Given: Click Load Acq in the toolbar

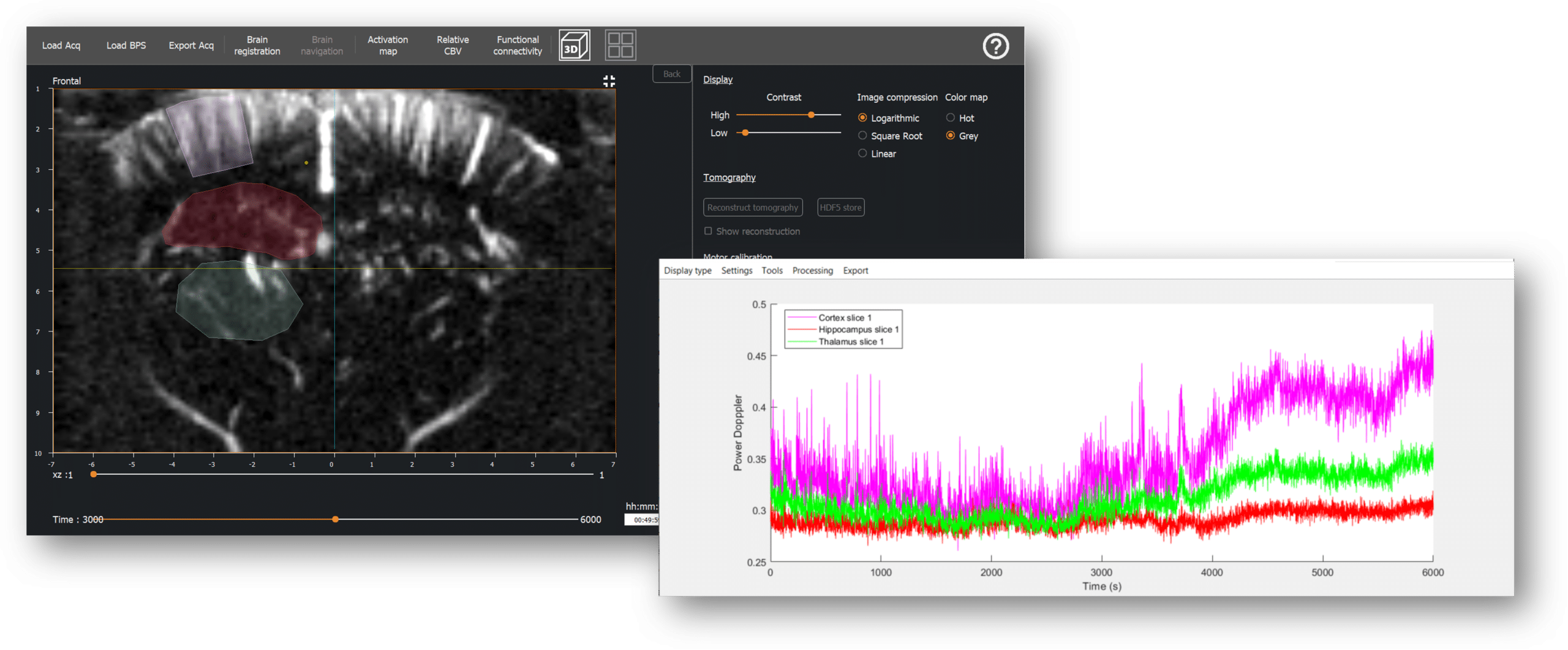Looking at the screenshot, I should point(61,45).
